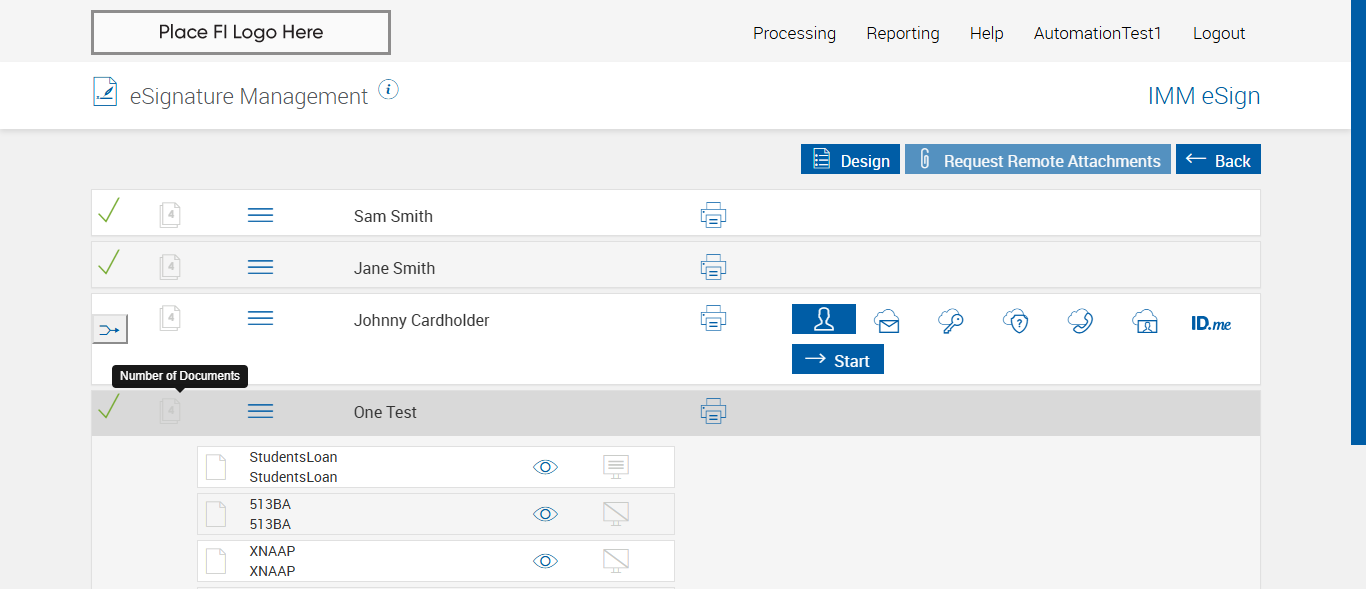The width and height of the screenshot is (1366, 589).
Task: Select the in-person signer icon button
Action: click(824, 319)
